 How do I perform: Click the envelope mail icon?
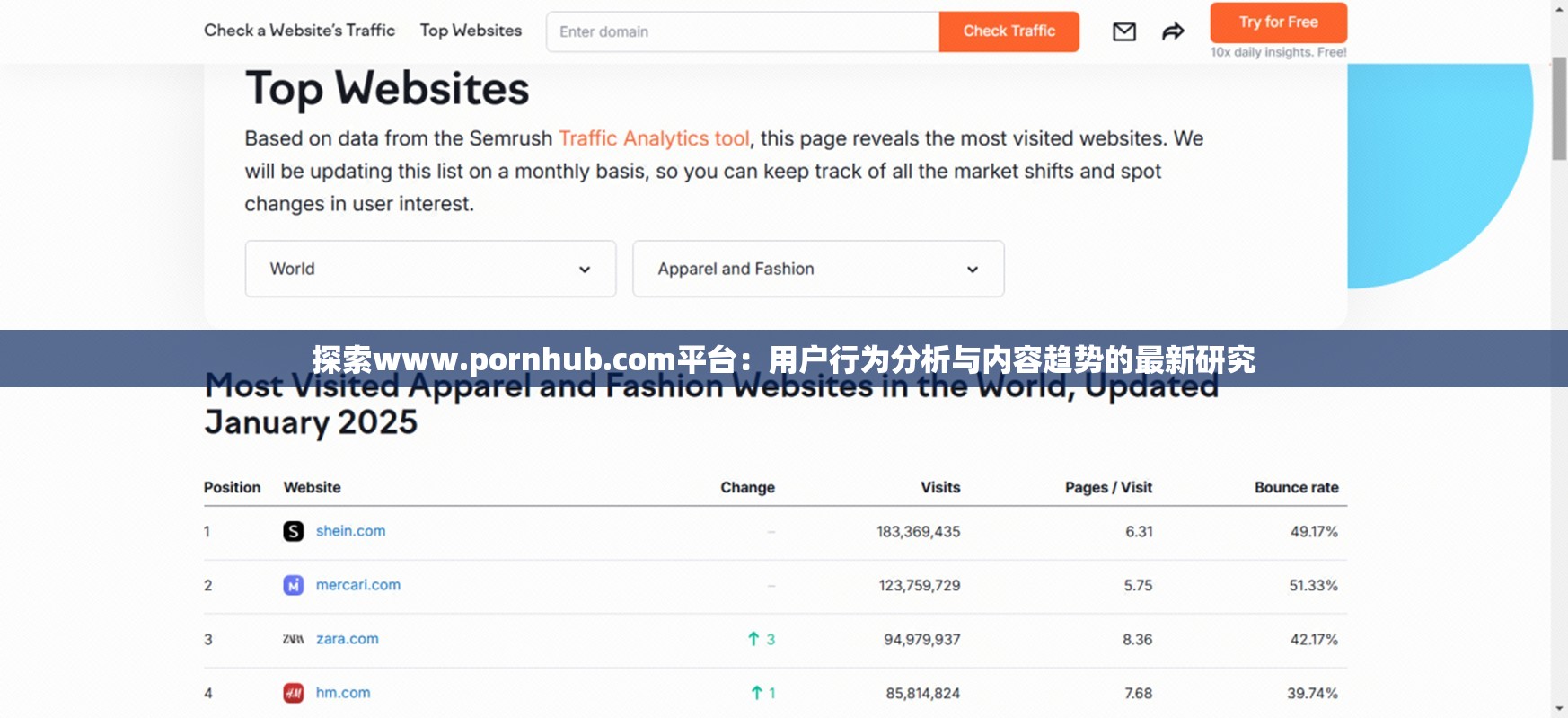click(x=1124, y=32)
